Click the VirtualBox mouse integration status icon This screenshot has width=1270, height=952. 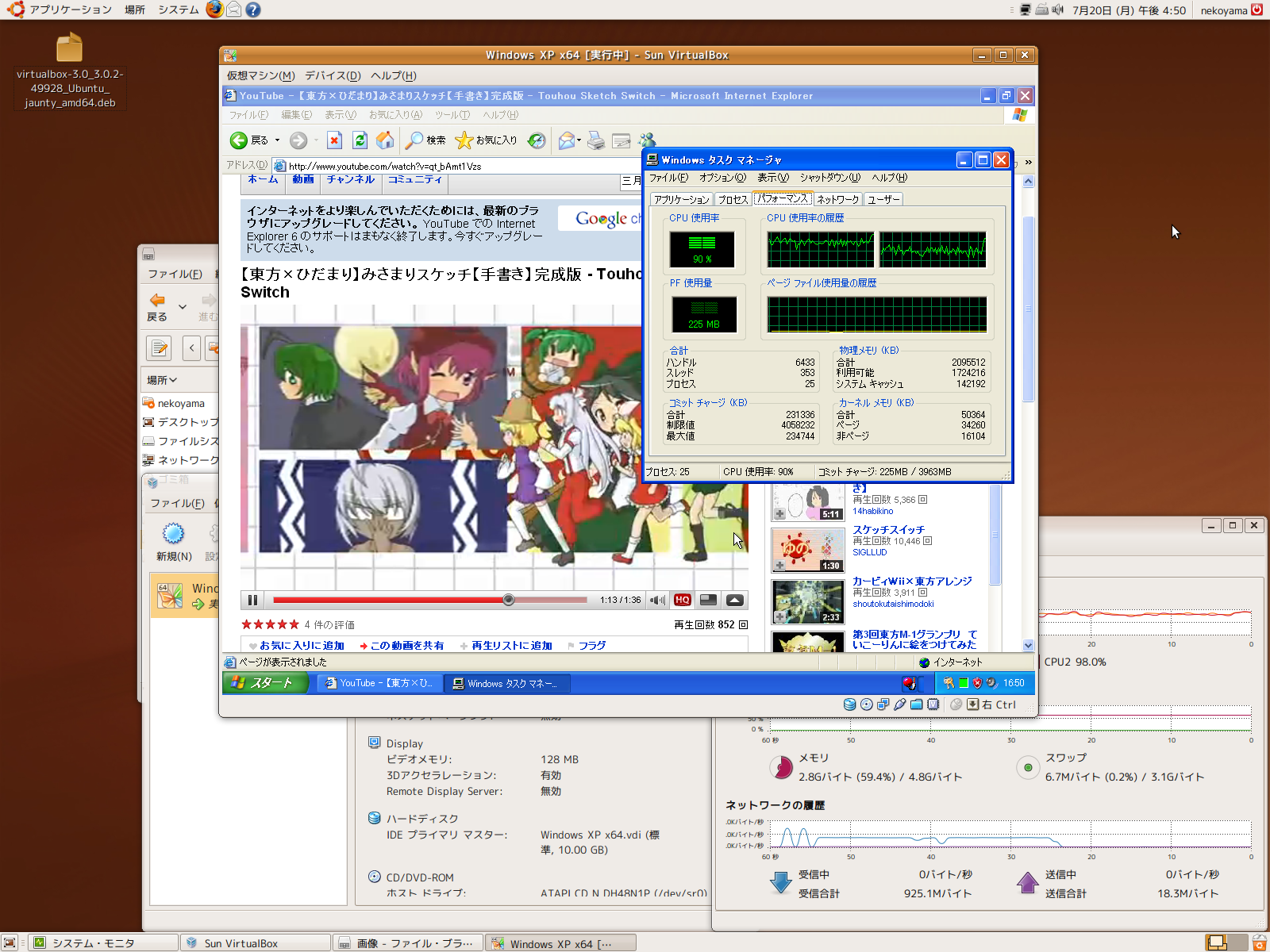tap(956, 704)
